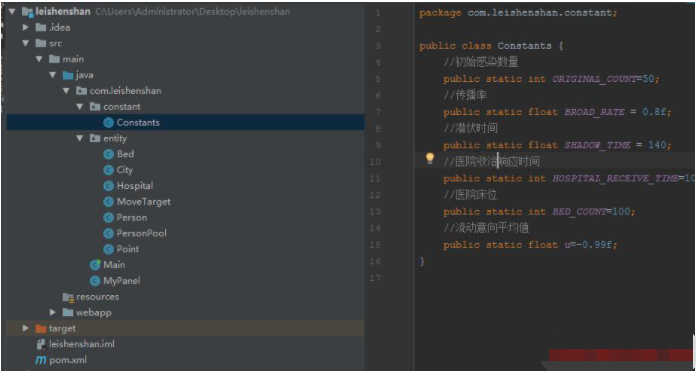Screen dimensions: 696x371
Task: Collapse the com.leishenshan package arrow
Action: [x=66, y=91]
